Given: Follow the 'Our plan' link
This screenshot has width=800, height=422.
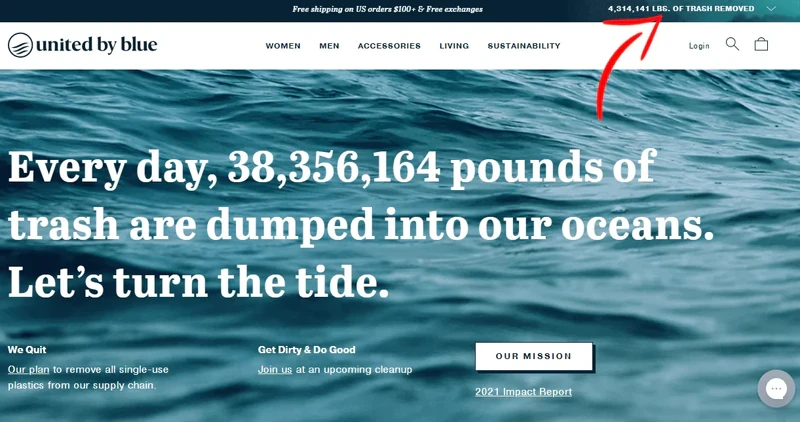Looking at the screenshot, I should coord(29,369).
